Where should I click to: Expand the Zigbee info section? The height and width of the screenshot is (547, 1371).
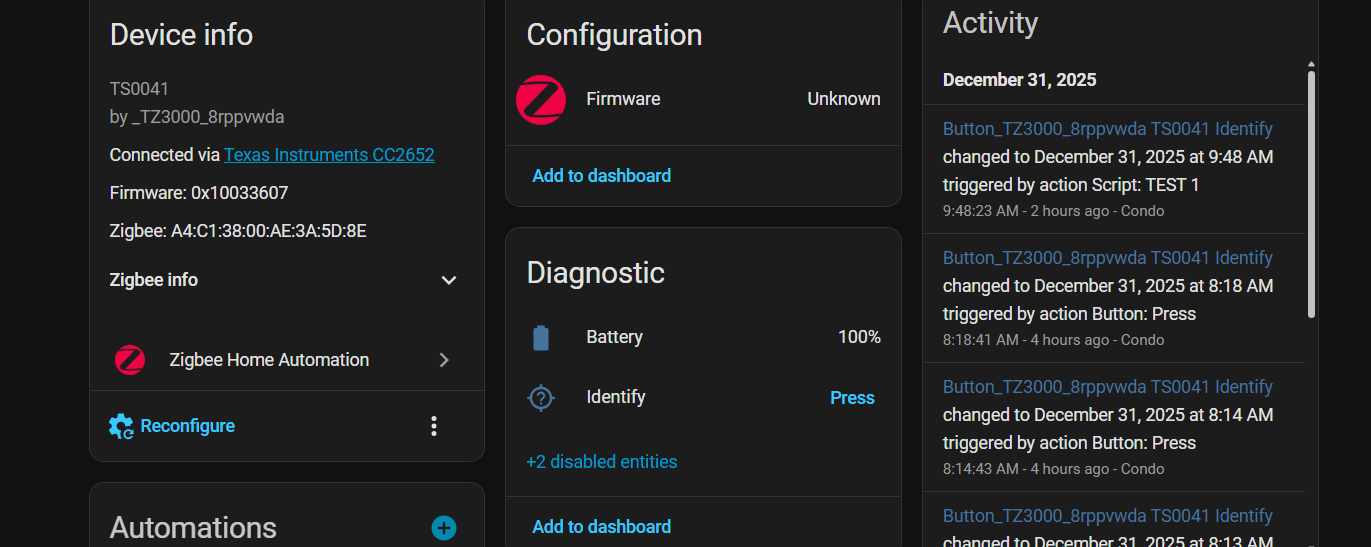tap(449, 281)
